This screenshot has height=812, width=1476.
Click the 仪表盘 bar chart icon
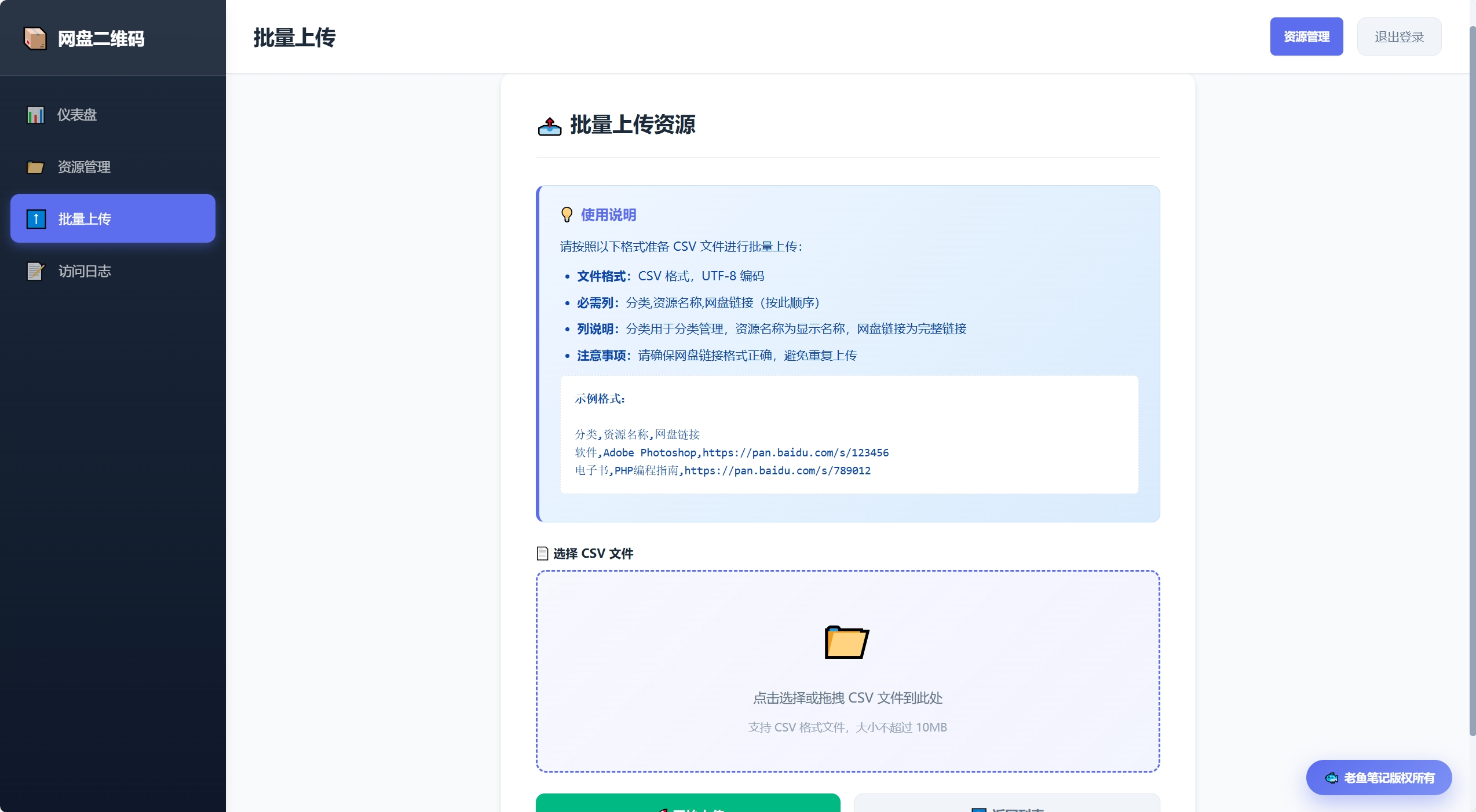click(35, 115)
